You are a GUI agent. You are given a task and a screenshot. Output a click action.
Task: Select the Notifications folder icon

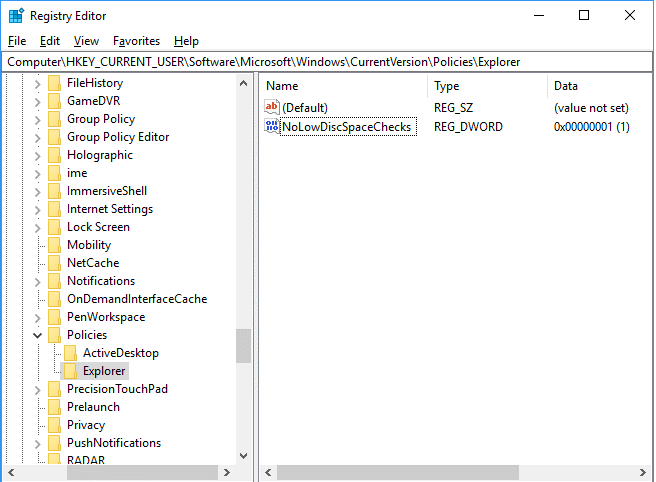coord(54,281)
